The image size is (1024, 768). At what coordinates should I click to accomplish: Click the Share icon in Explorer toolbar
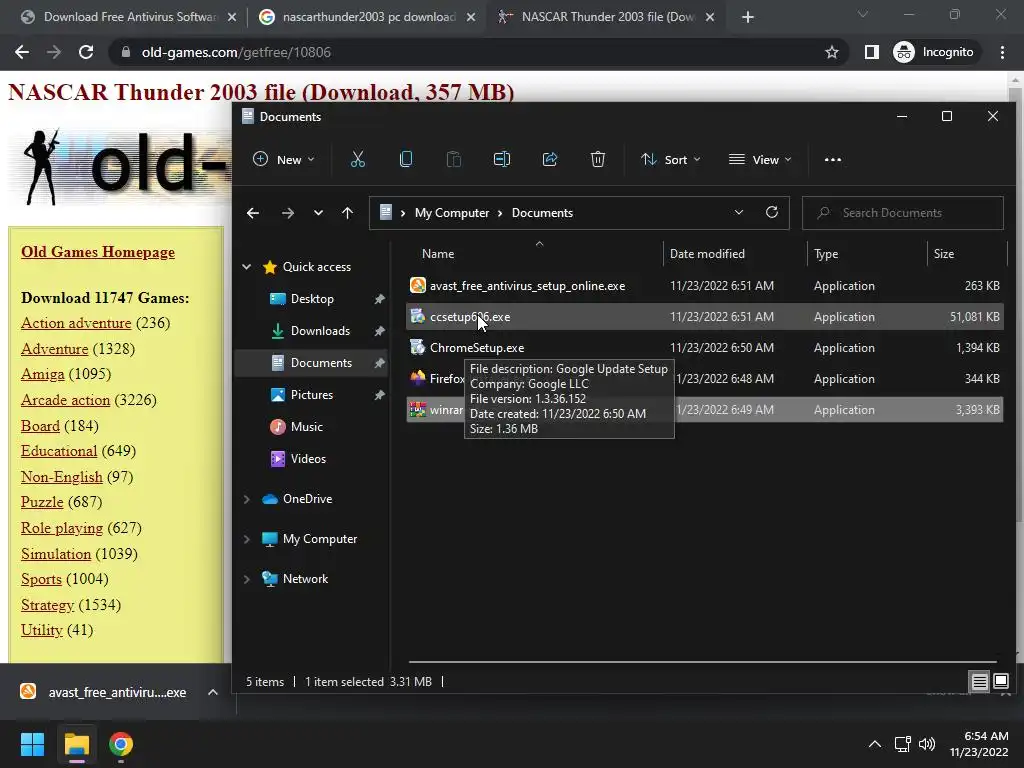[550, 159]
